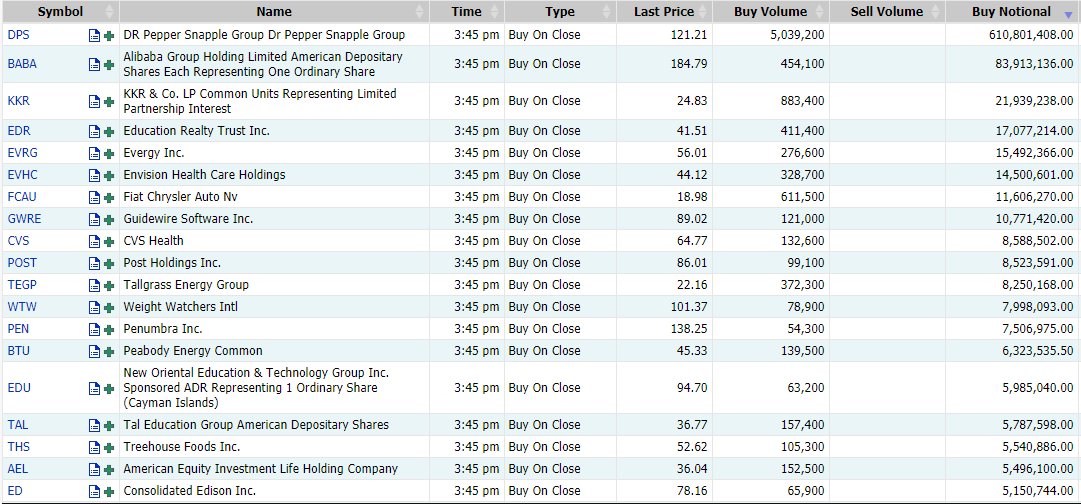Open the FCAU symbol link

point(22,196)
